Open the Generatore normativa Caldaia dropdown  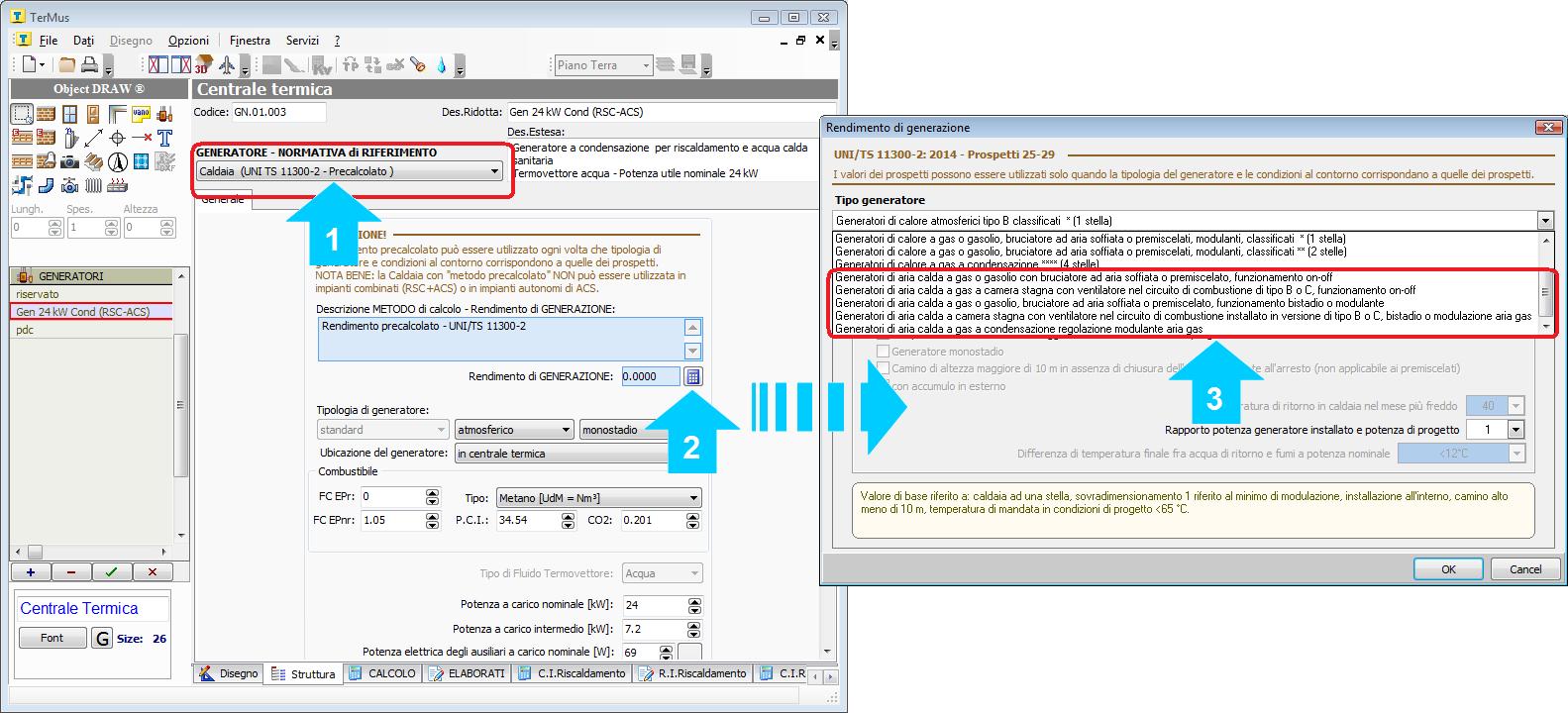494,171
